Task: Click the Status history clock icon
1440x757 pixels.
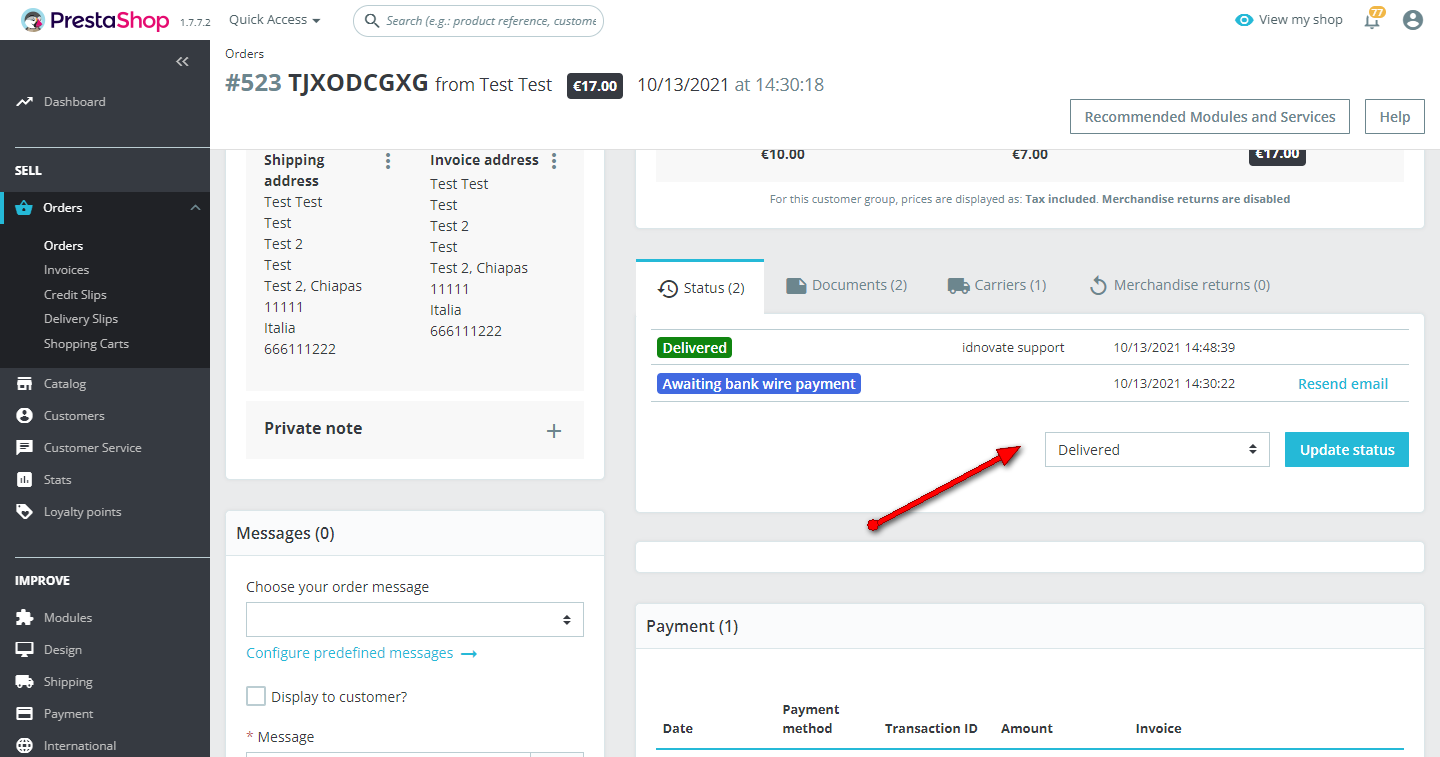Action: (668, 289)
